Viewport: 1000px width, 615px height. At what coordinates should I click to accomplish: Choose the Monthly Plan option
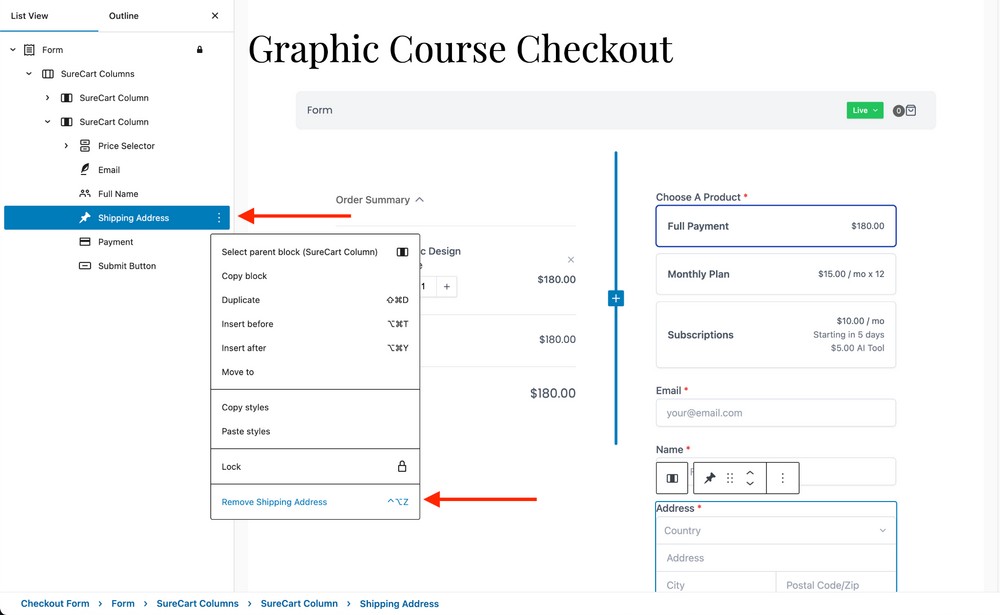click(x=776, y=274)
